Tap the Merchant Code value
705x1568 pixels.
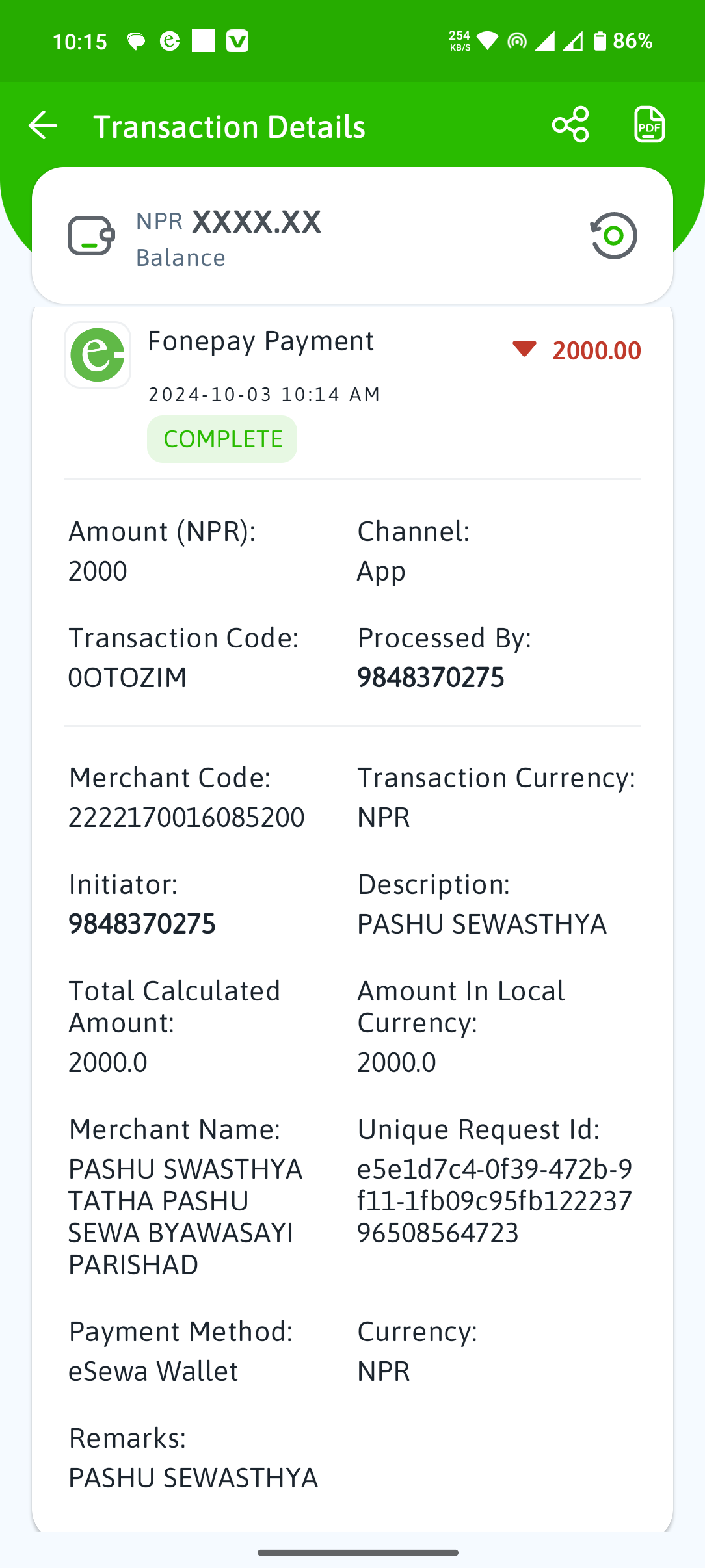click(x=187, y=817)
